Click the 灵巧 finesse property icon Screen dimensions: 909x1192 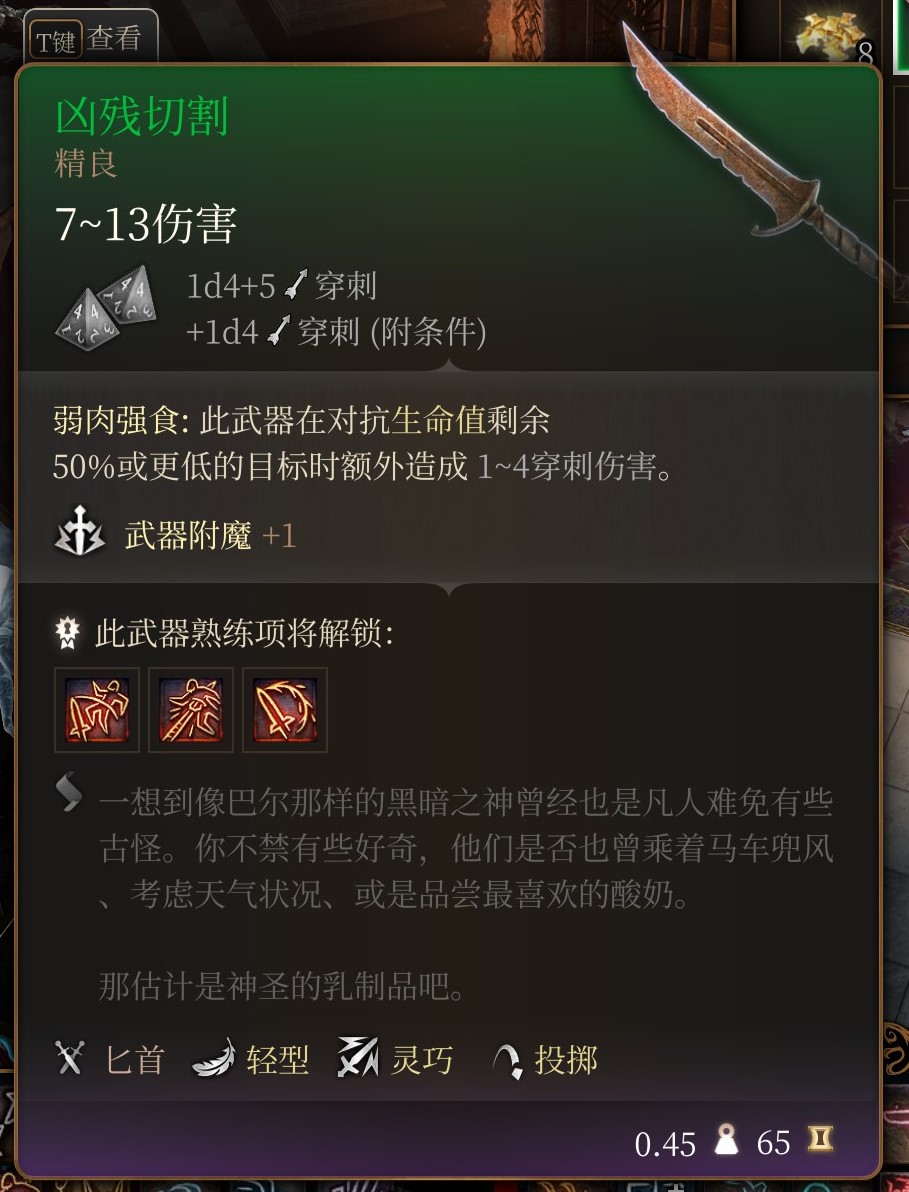(358, 1057)
